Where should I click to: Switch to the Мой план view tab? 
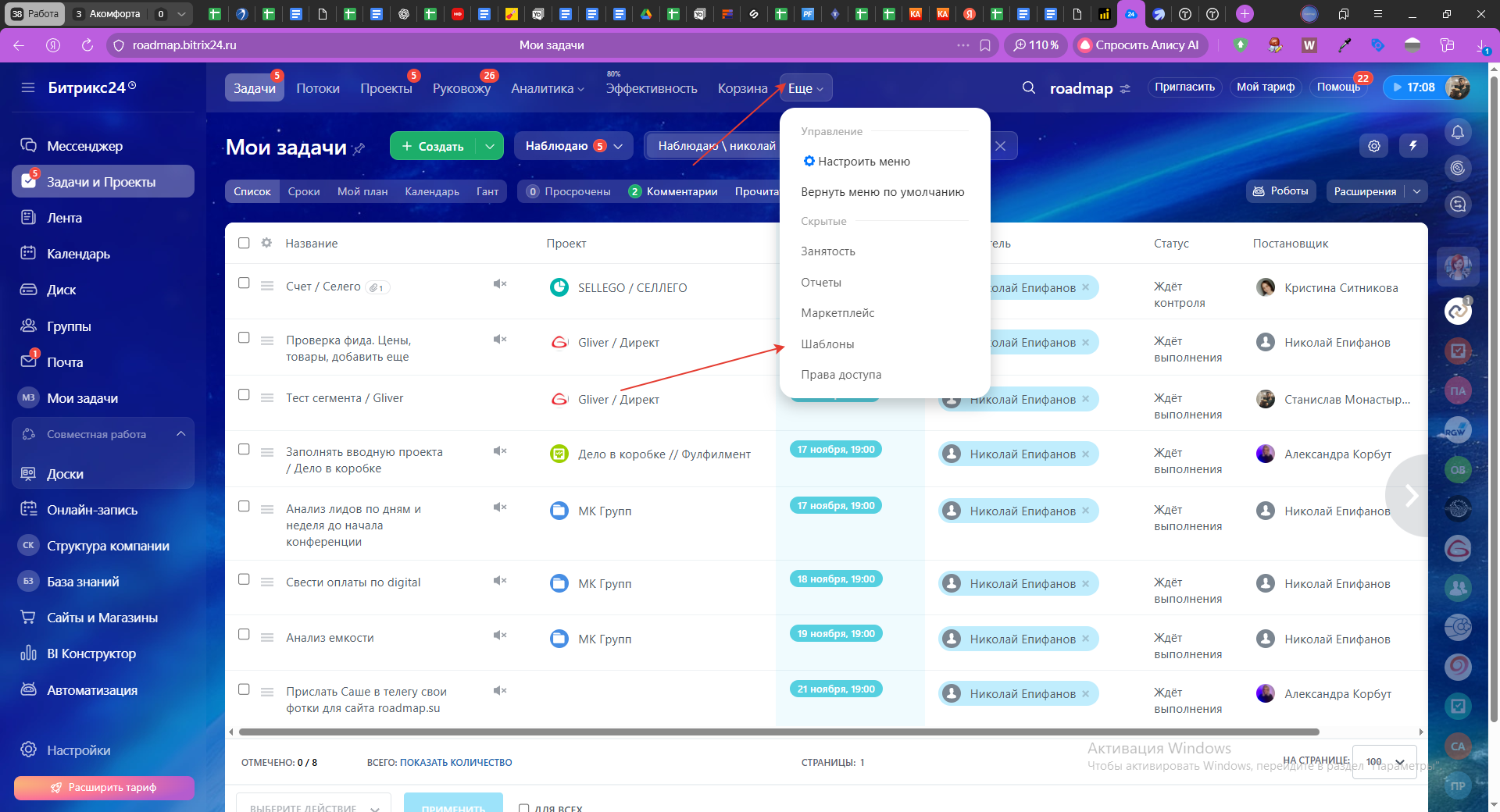(362, 191)
